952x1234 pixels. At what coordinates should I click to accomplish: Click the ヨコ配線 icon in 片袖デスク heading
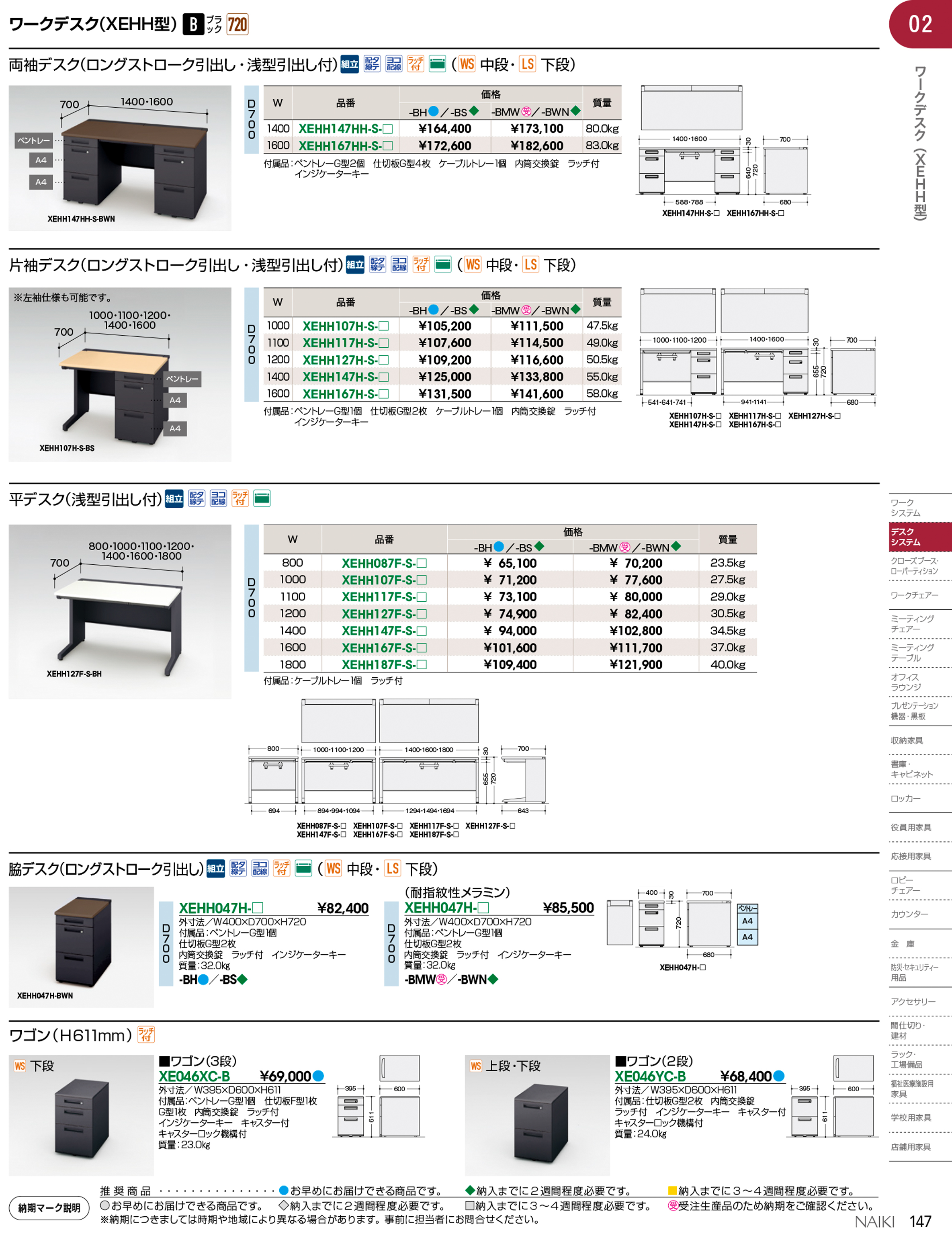click(x=399, y=264)
